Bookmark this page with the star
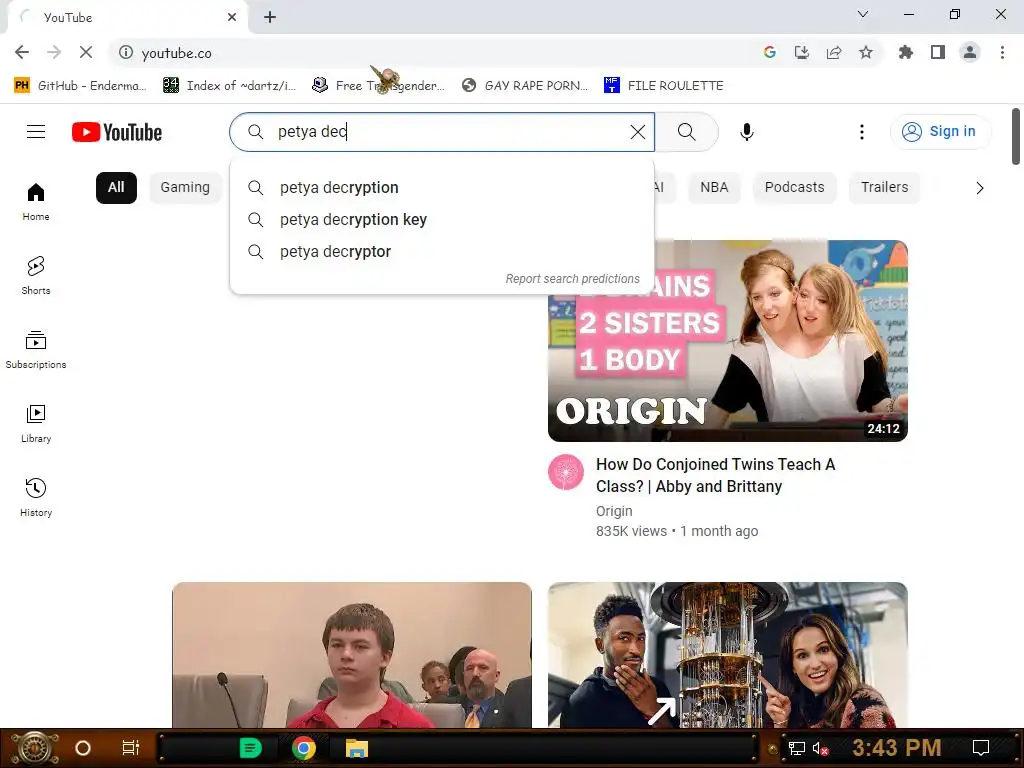 coord(865,52)
